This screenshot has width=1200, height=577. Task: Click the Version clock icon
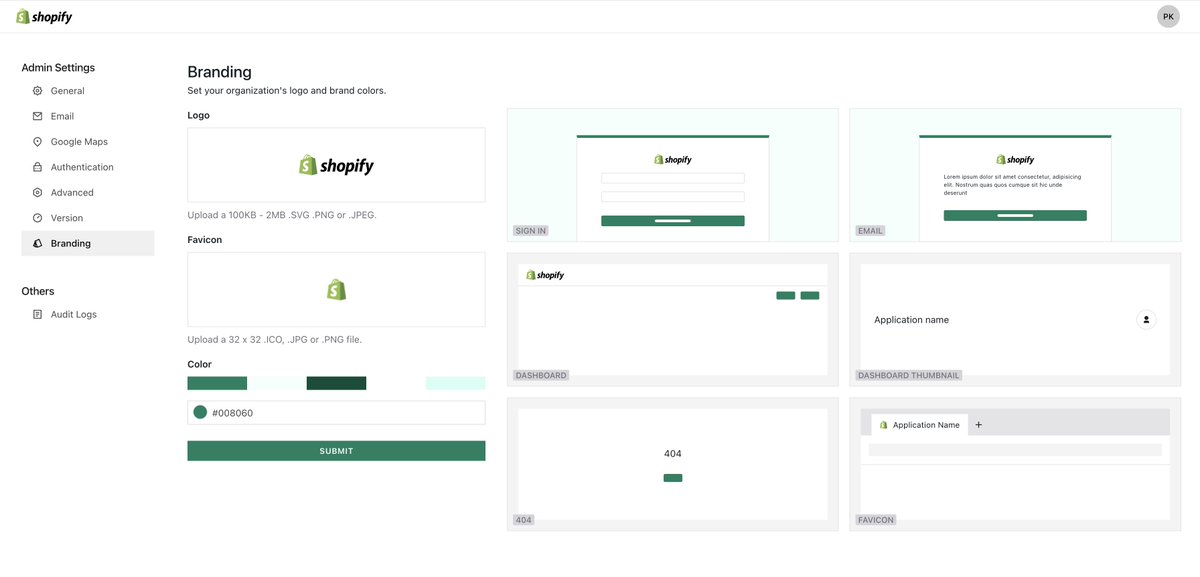point(37,217)
